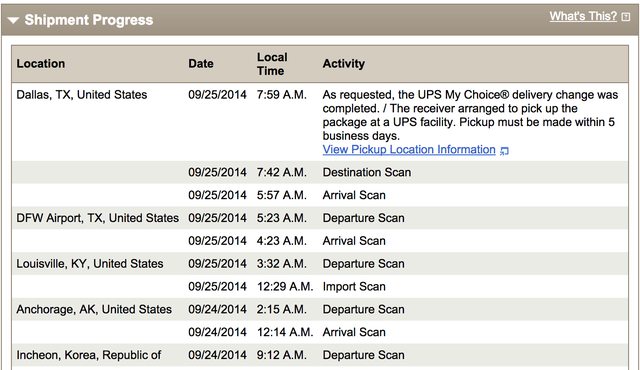The height and width of the screenshot is (370, 640).
Task: Click the new-window icon after Pickup Location link
Action: point(504,151)
